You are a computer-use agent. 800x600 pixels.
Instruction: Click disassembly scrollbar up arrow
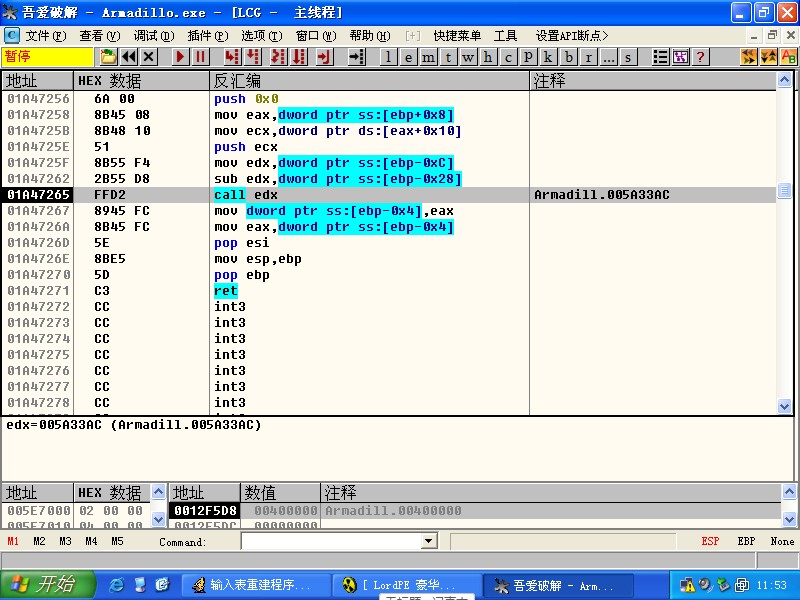tap(785, 80)
